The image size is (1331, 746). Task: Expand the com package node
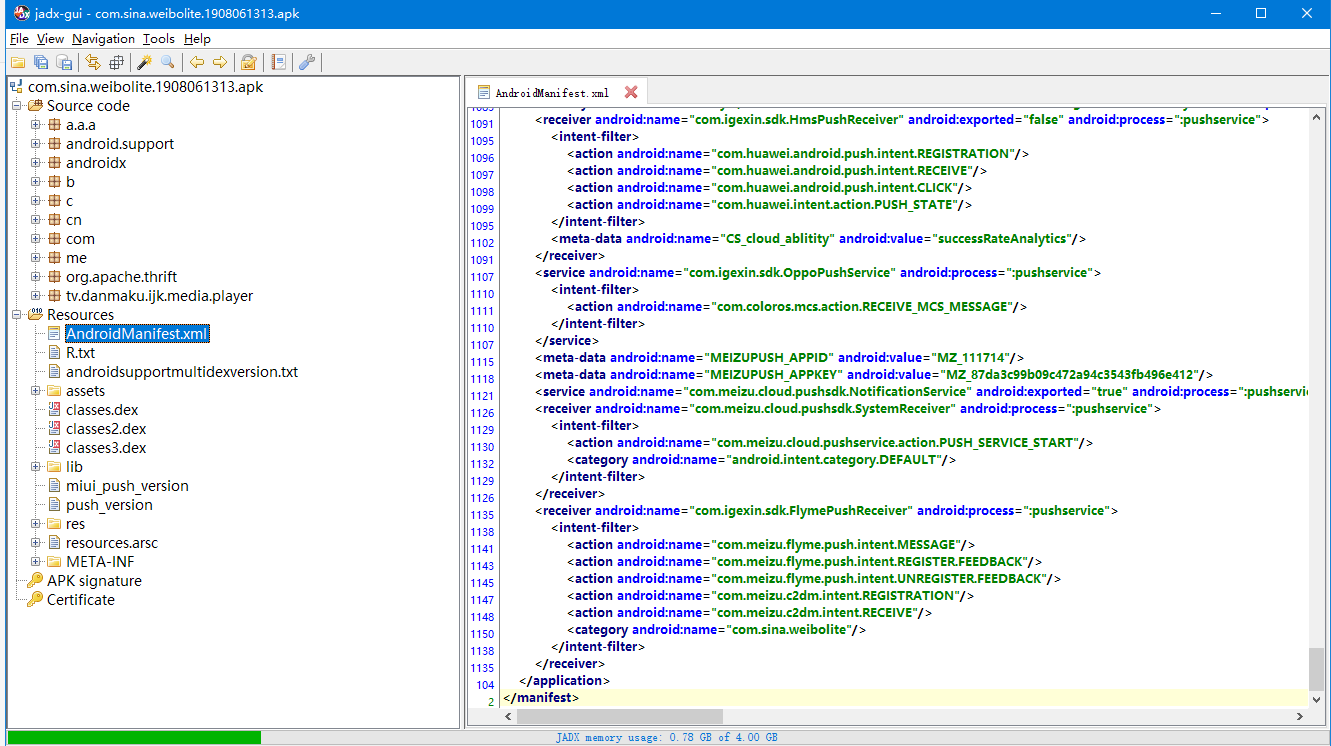coord(35,239)
